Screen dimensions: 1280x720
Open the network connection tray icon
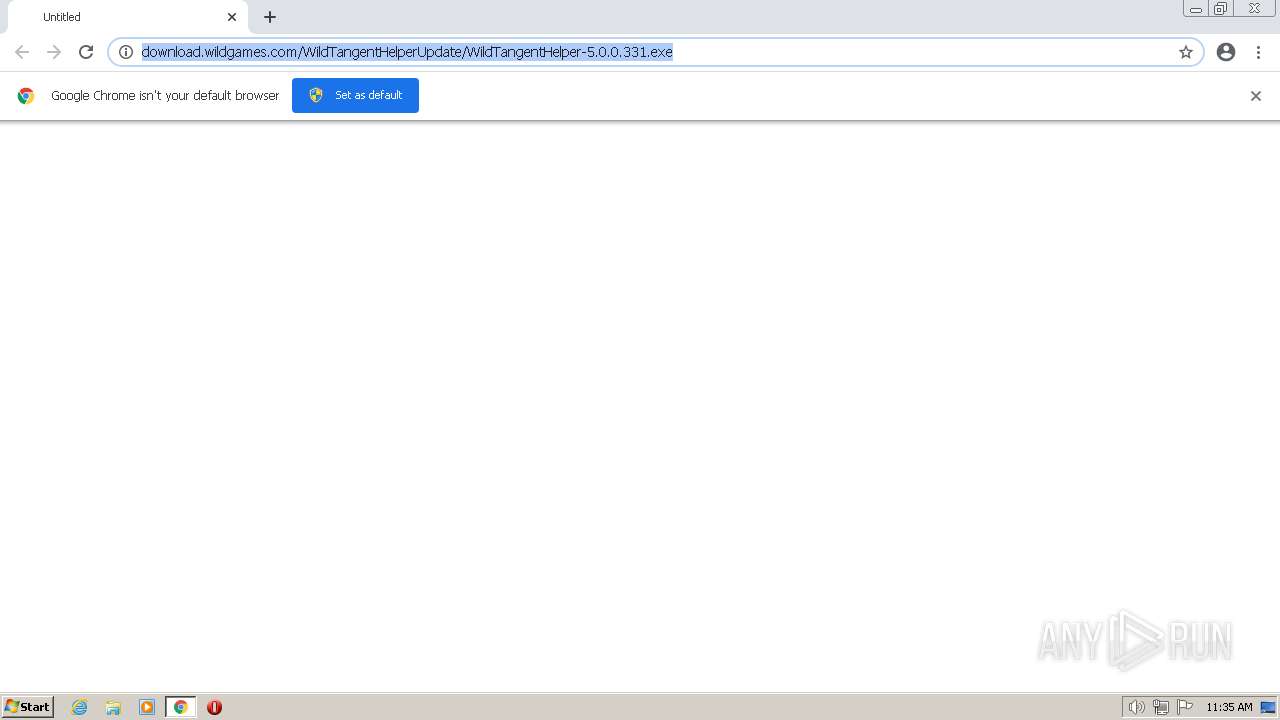[x=1161, y=707]
